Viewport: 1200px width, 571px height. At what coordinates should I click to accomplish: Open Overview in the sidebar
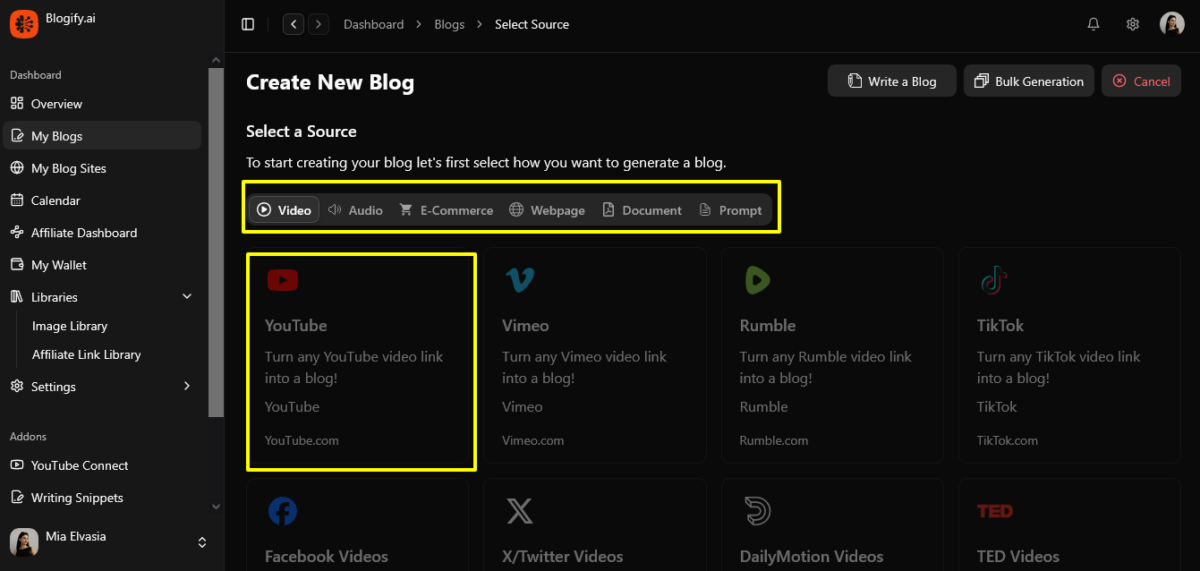pos(100,104)
